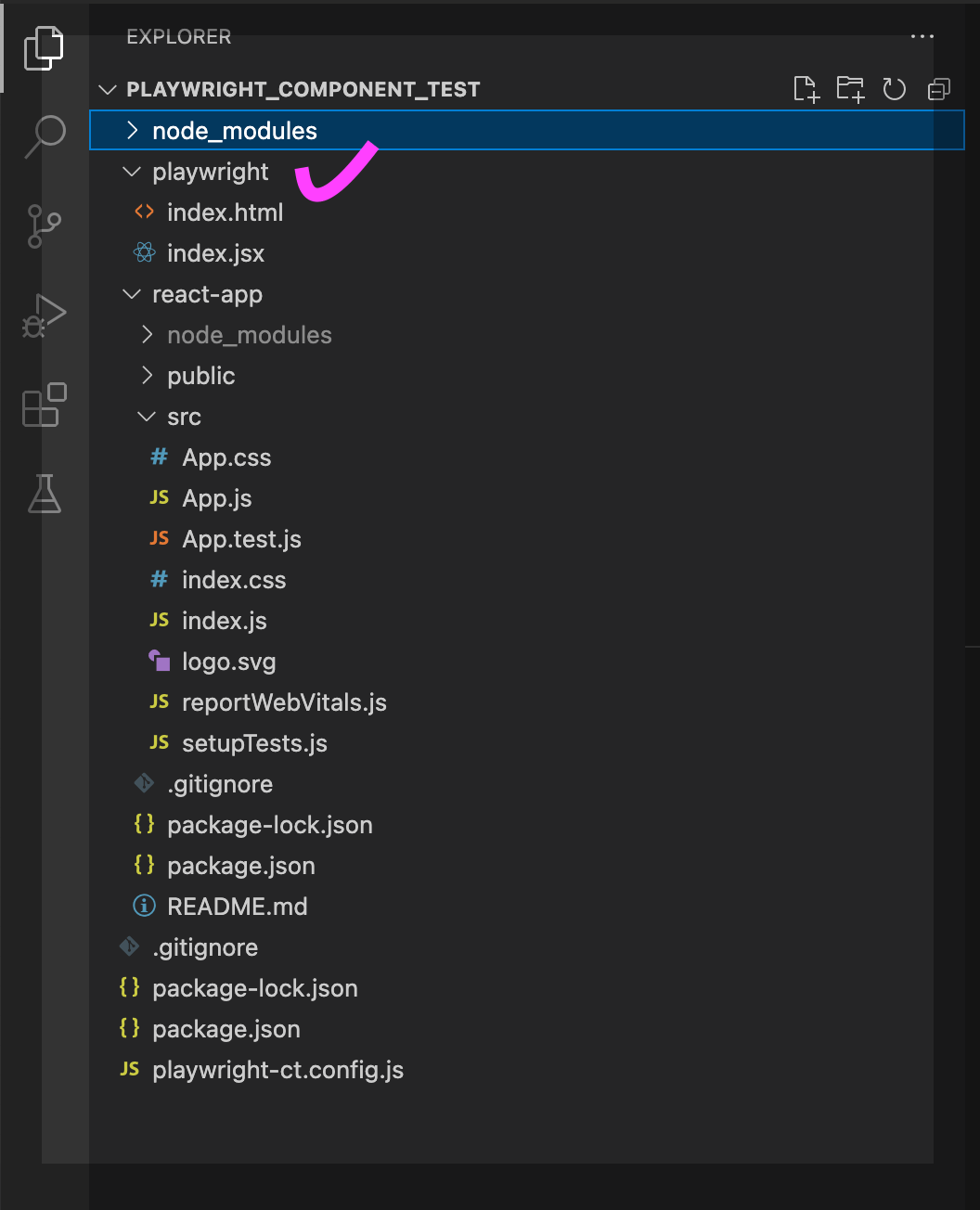
Task: Collapse all folders in Explorer
Action: 938,89
